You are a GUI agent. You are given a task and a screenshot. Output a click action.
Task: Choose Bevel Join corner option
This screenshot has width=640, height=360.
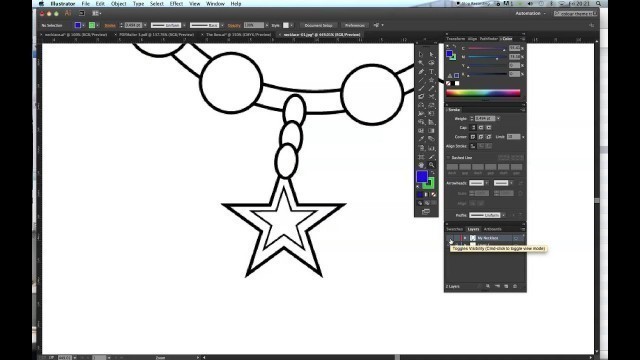[489, 137]
